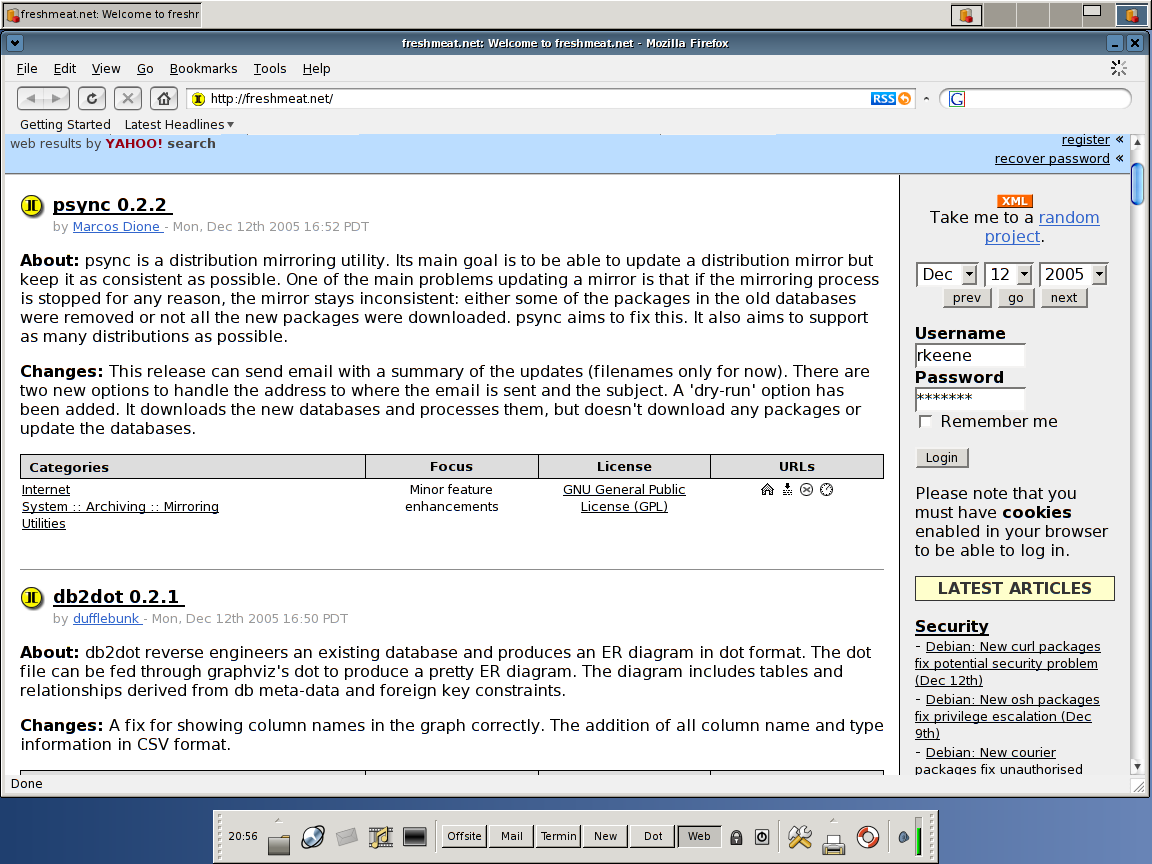Enable the Remember me checkbox
This screenshot has width=1152, height=864.
tap(925, 421)
